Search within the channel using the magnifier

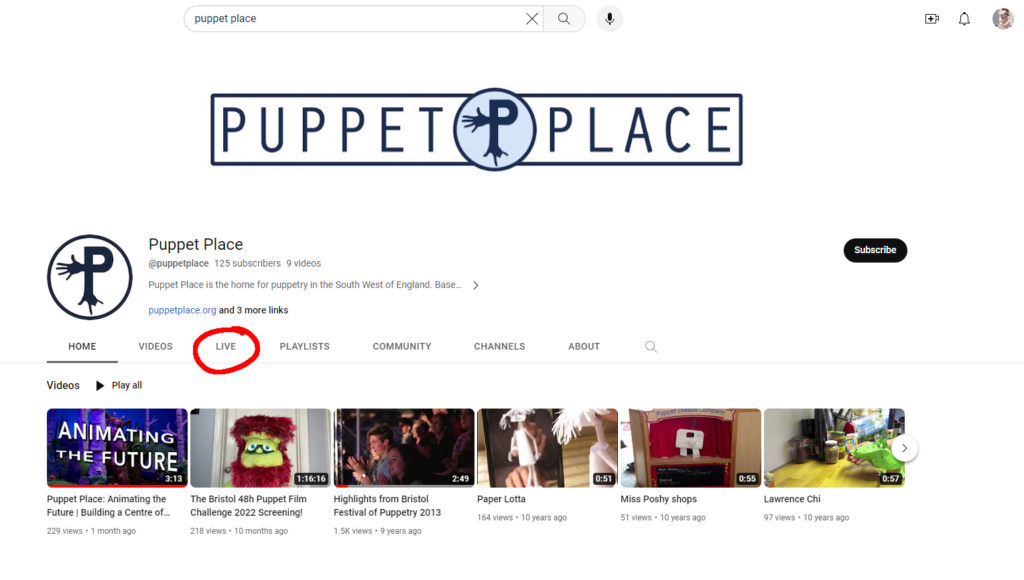651,347
